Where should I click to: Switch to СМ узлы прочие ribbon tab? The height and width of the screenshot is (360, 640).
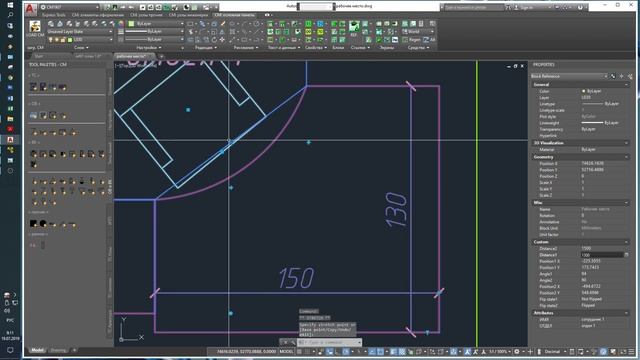(146, 15)
